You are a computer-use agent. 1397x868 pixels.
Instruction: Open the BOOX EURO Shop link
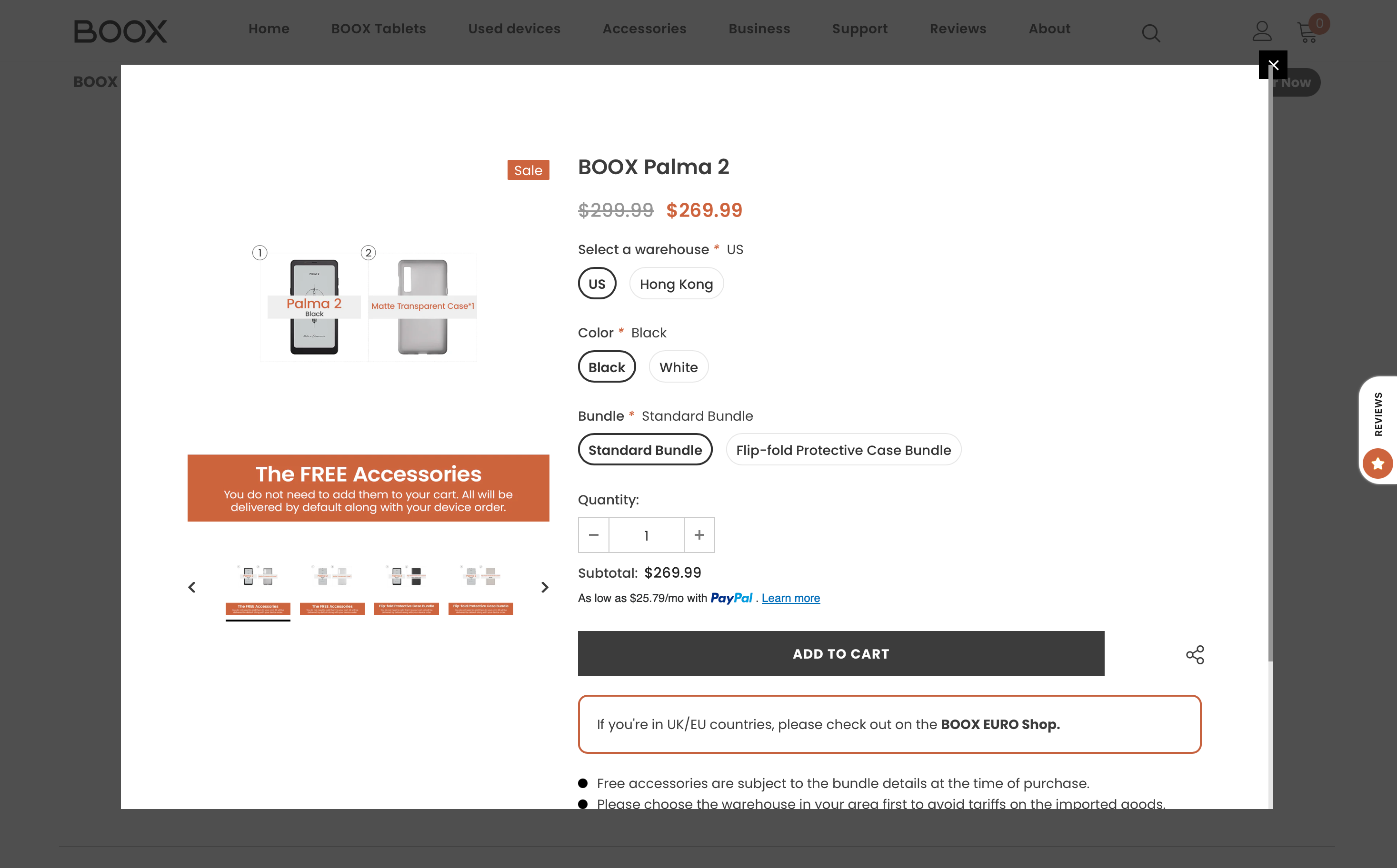[1000, 724]
